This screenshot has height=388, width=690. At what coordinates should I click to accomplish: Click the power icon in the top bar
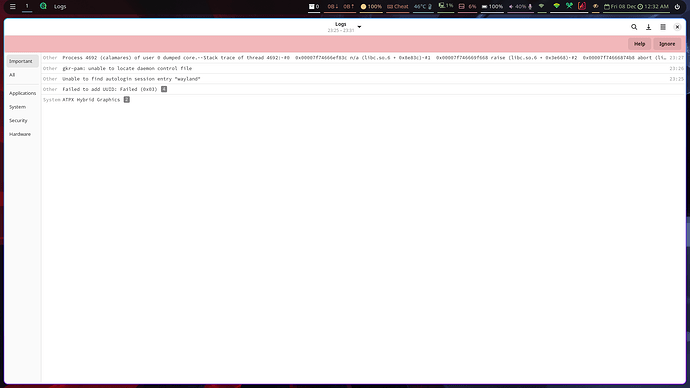coord(677,7)
